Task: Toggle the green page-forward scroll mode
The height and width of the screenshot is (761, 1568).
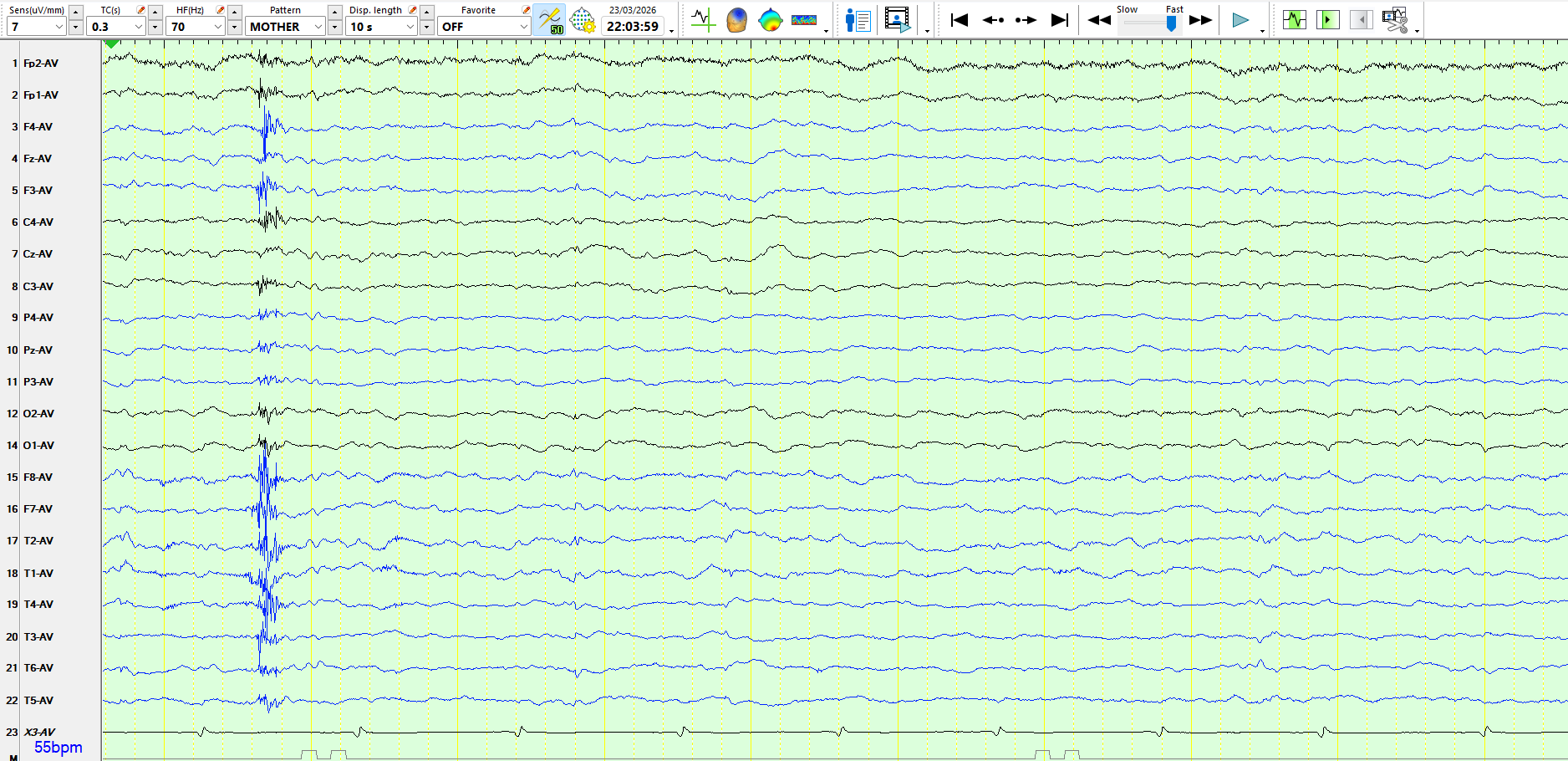Action: [1327, 20]
